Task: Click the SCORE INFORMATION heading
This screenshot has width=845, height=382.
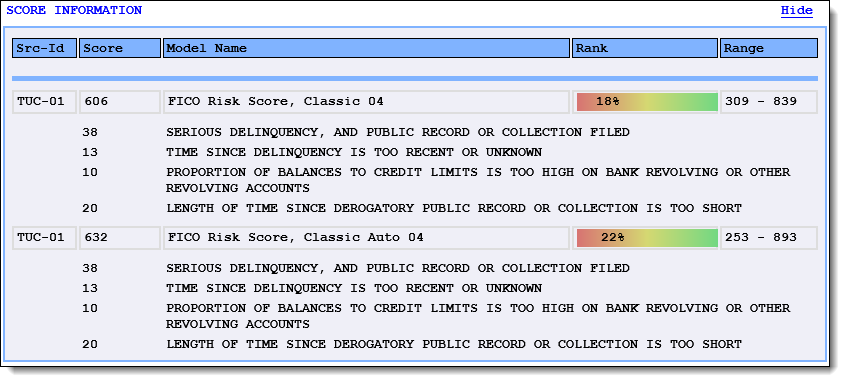Action: coord(74,10)
